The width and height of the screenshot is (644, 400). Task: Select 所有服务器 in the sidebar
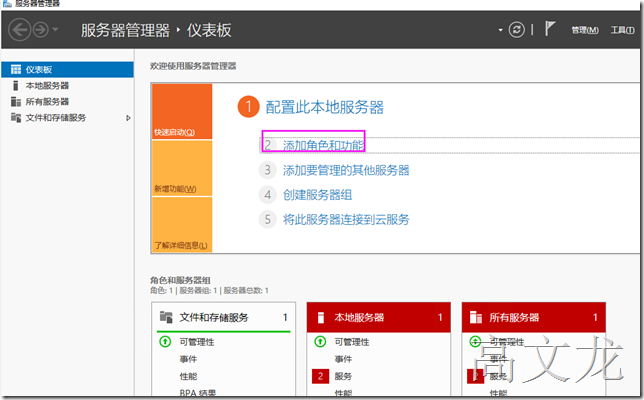[x=67, y=101]
